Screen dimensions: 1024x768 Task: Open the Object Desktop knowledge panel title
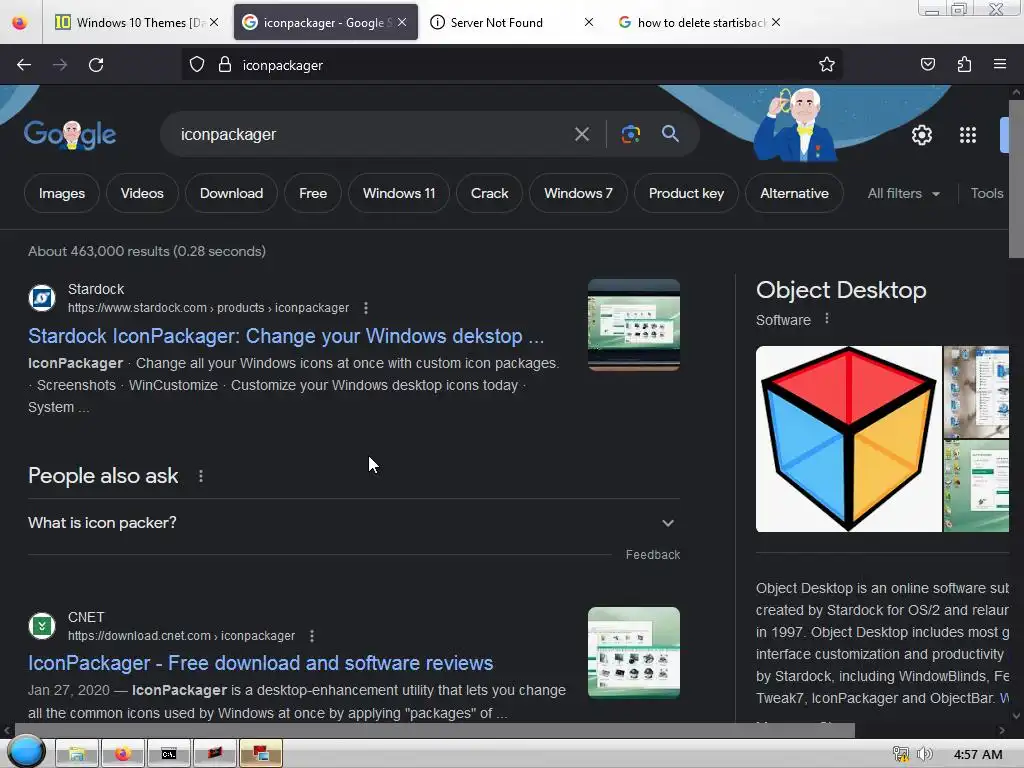841,290
